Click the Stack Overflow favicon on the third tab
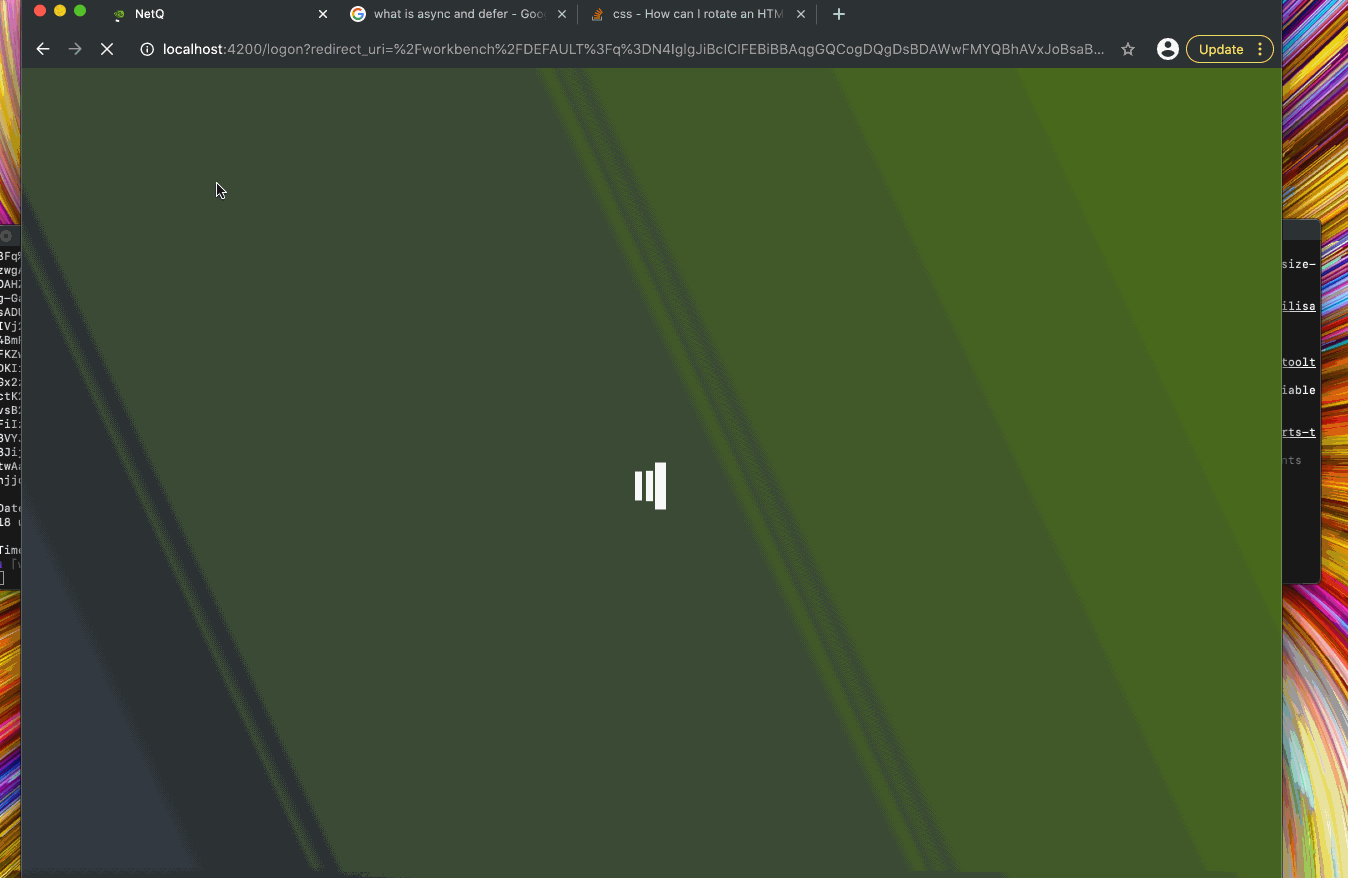Screen dimensions: 1348x878 point(597,14)
